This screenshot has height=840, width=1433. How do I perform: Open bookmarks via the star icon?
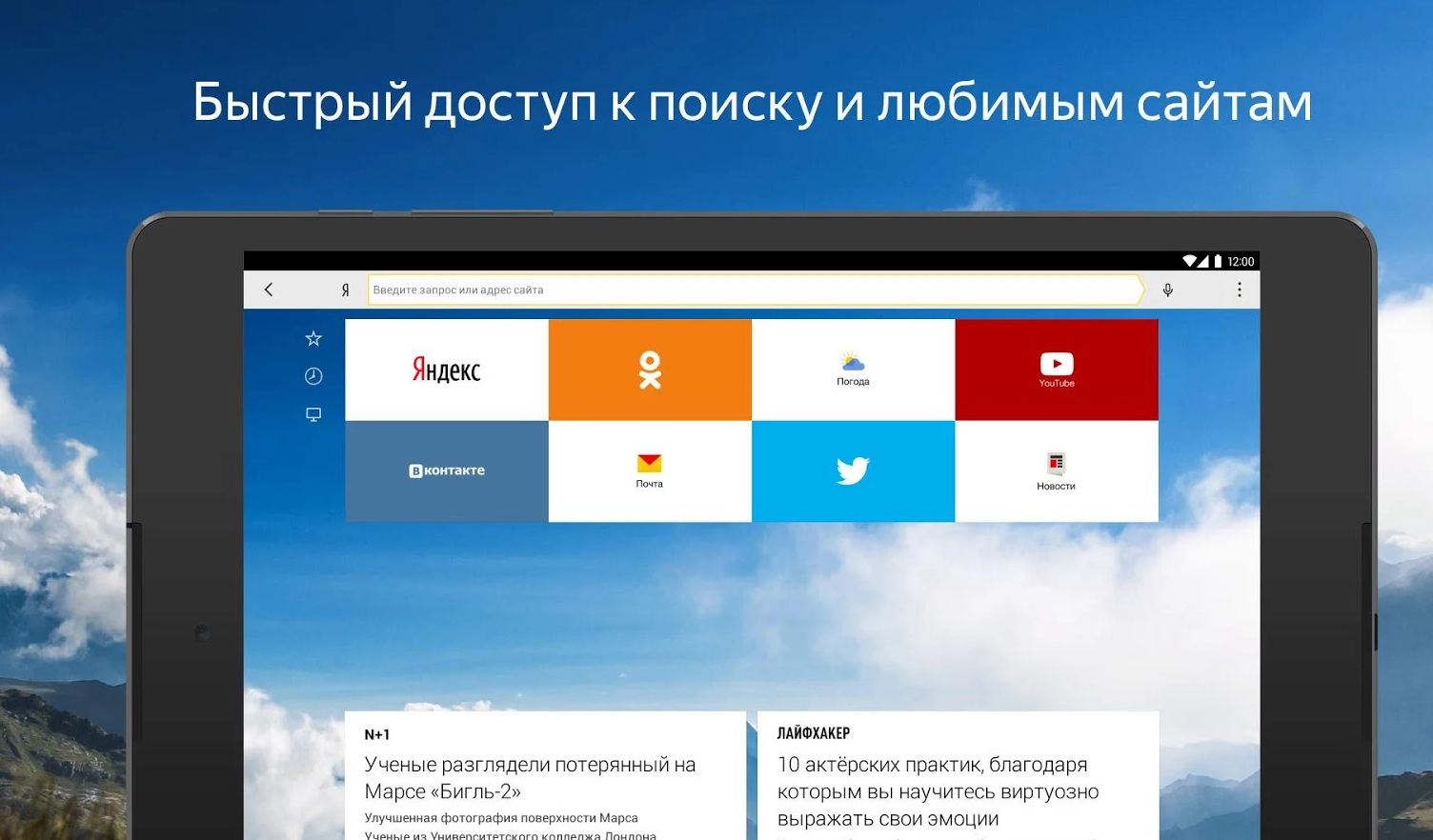coord(313,338)
